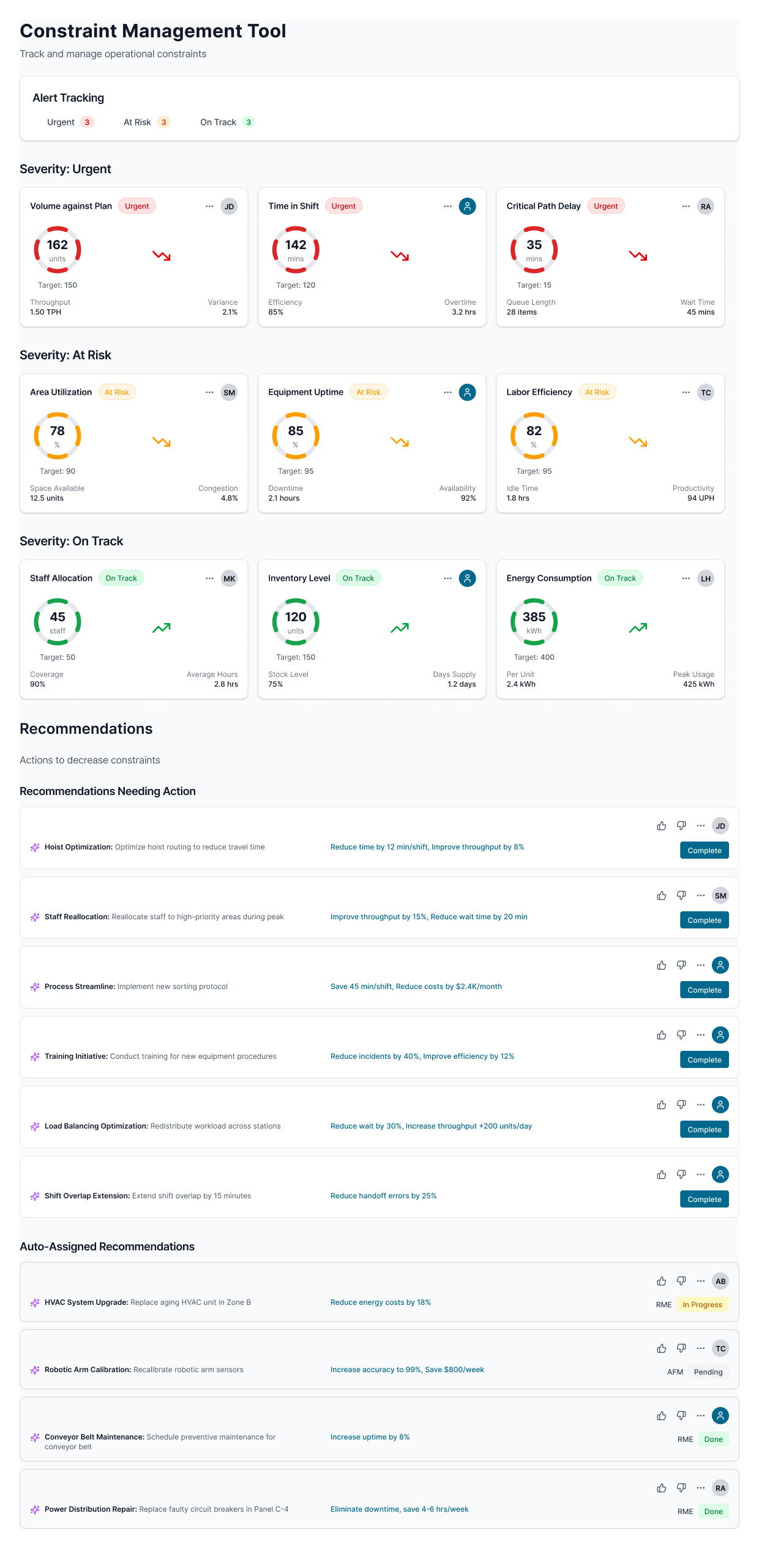Click the MK avatar on Staff Allocation

(x=229, y=578)
